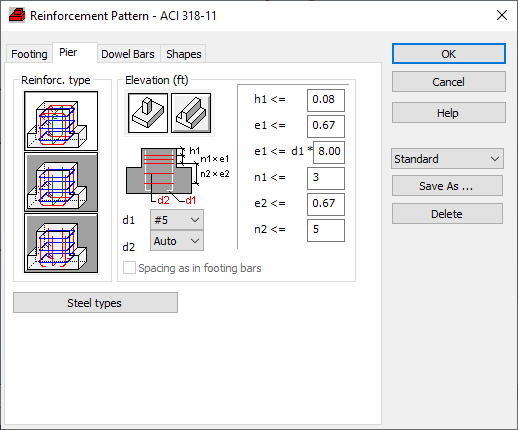Image resolution: width=518 pixels, height=430 pixels.
Task: Expand the d2 Auto dropdown
Action: click(177, 241)
